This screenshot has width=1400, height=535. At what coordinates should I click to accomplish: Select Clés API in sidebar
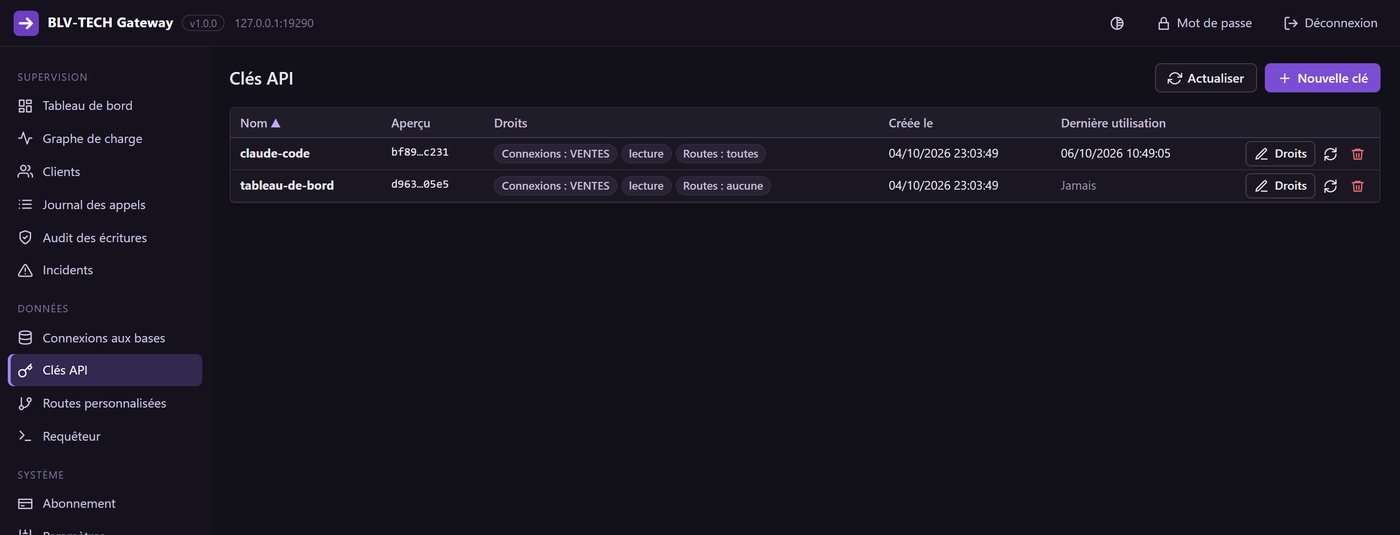coord(105,370)
